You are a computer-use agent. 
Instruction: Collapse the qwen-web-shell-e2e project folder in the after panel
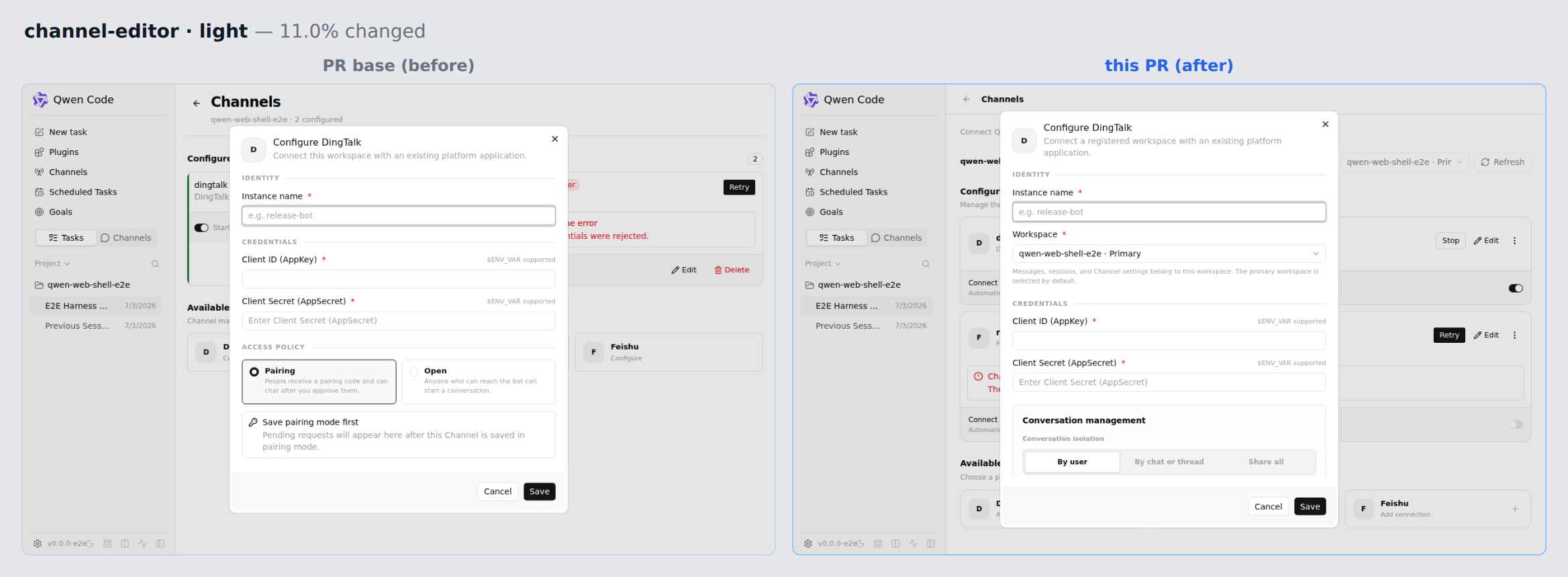pos(853,285)
